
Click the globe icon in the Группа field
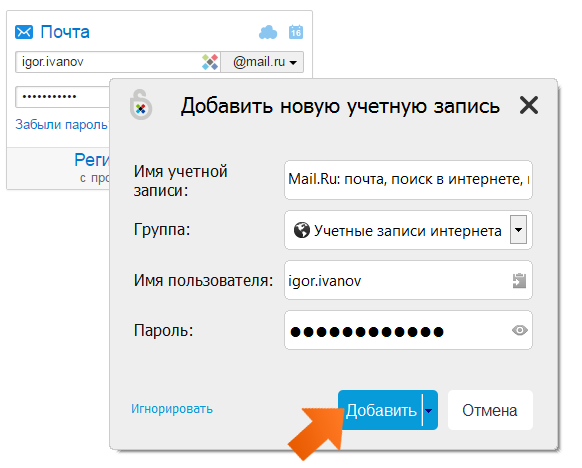click(302, 230)
